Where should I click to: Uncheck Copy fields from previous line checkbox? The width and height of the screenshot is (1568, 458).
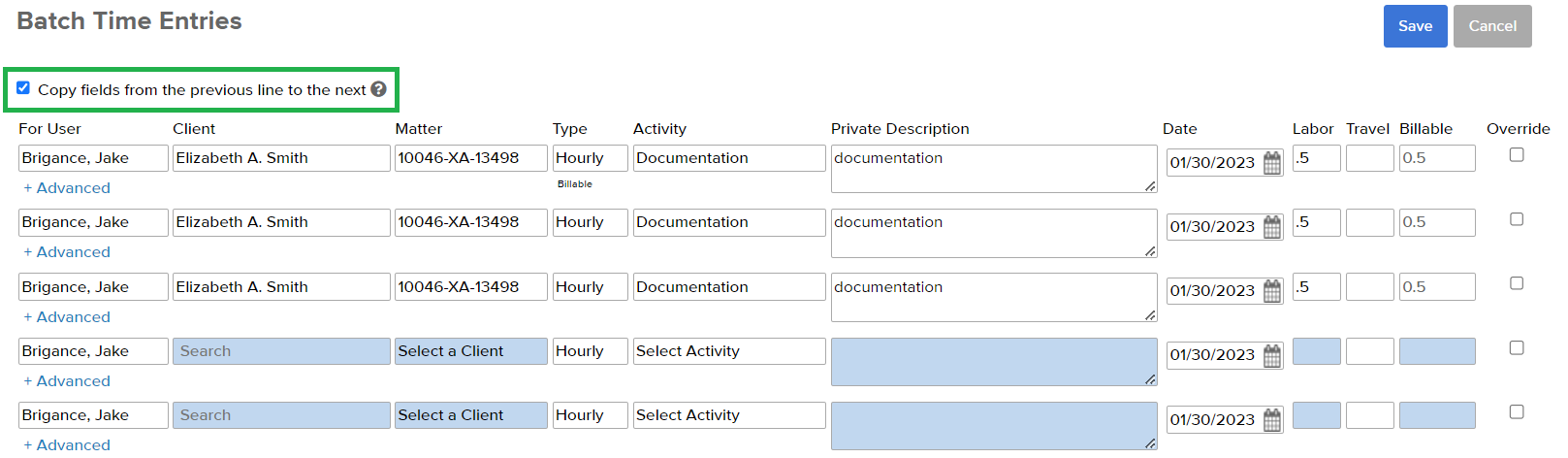click(23, 87)
